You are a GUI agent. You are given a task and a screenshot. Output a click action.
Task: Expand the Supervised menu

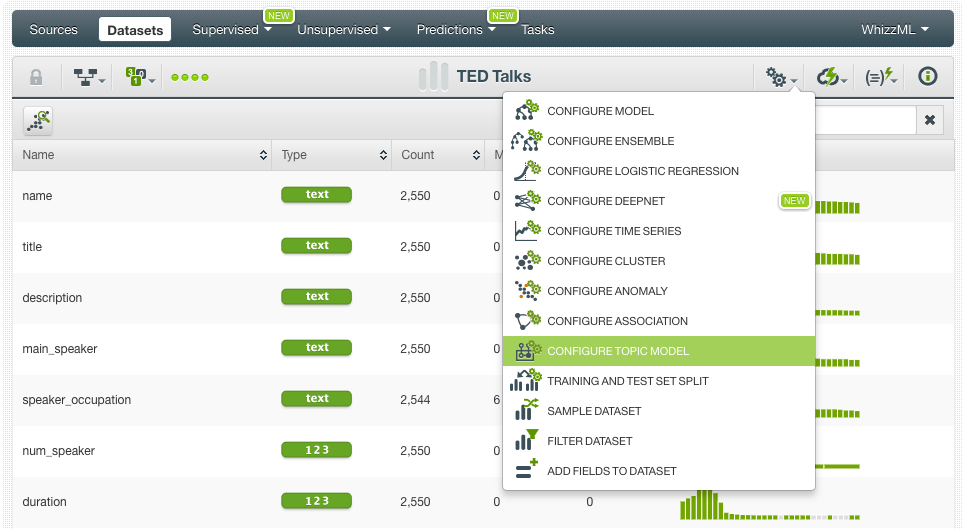click(x=232, y=30)
